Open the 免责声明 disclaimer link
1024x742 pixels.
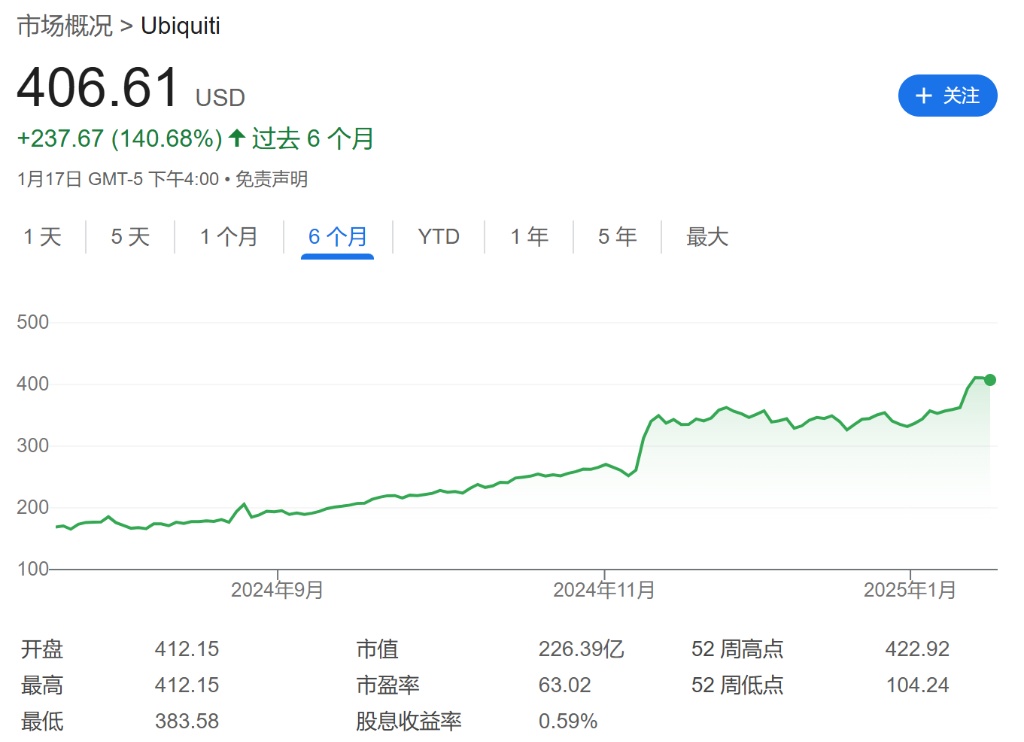point(275,180)
